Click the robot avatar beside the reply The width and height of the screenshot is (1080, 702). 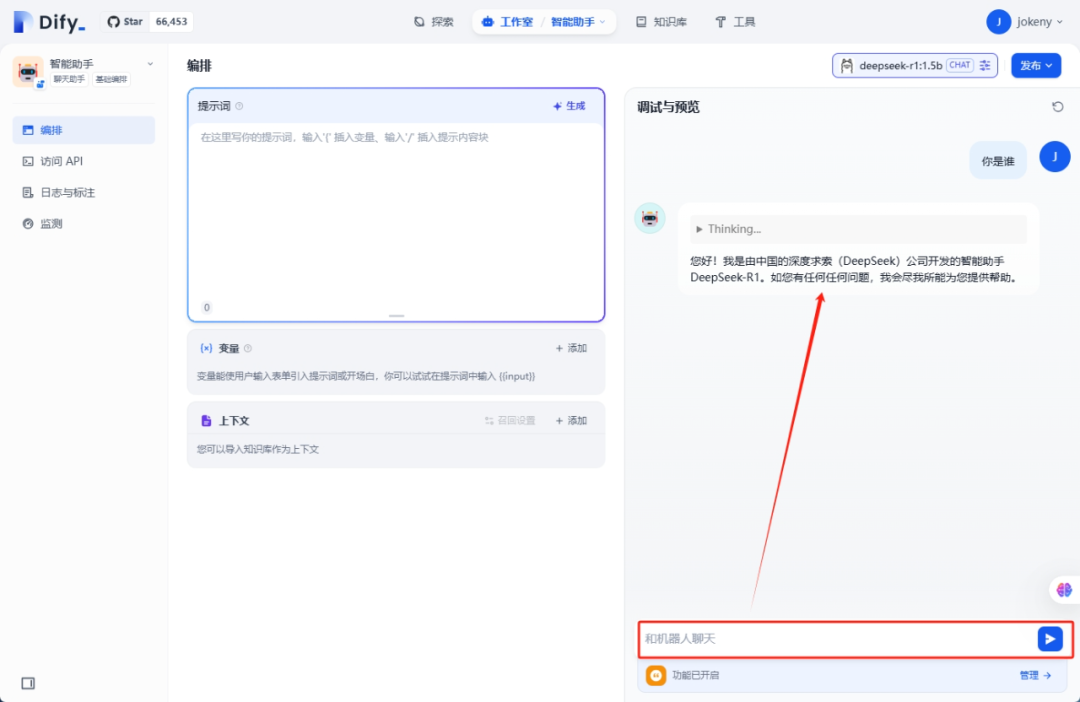[x=650, y=218]
